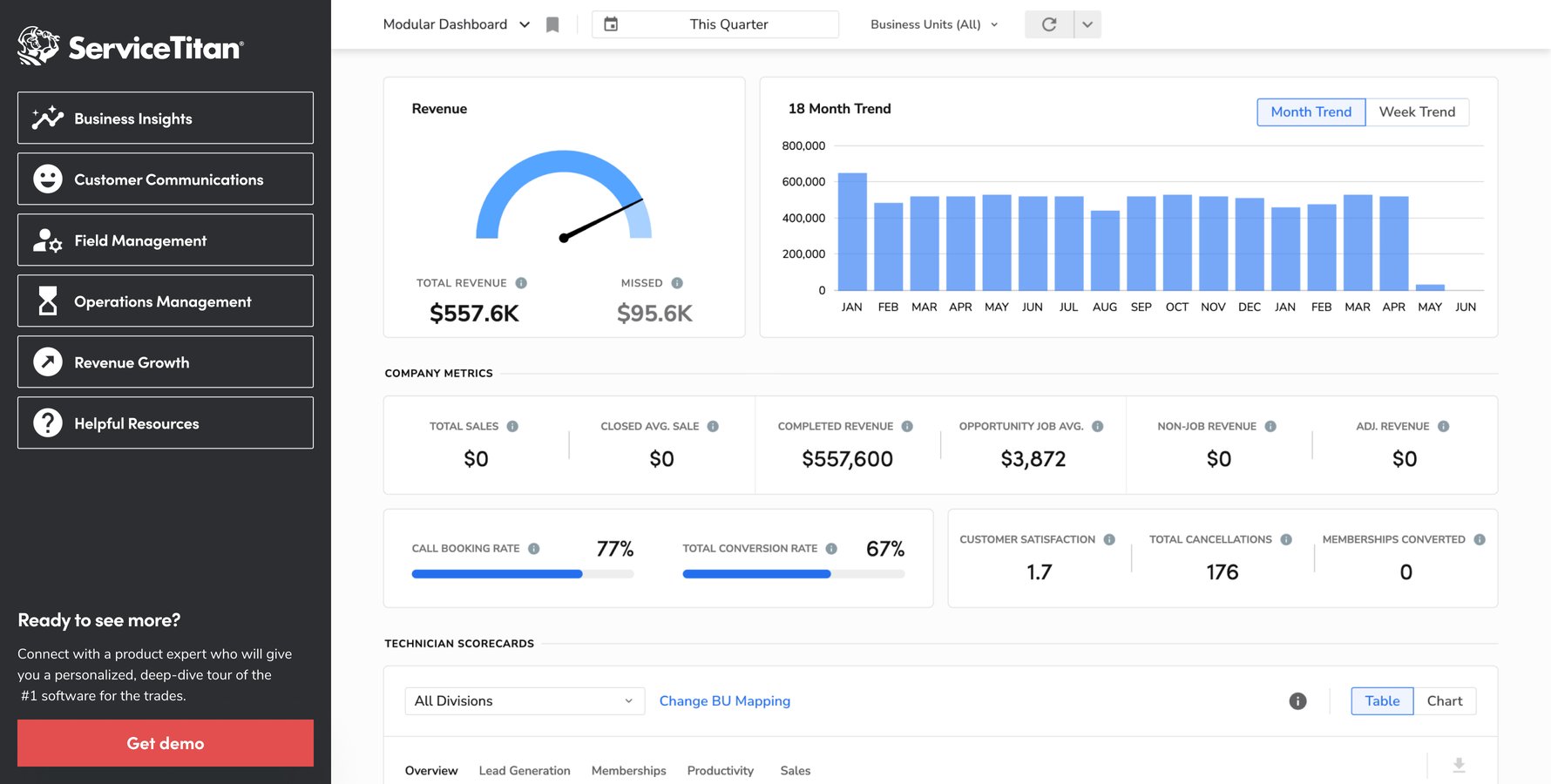This screenshot has height=784, width=1551.
Task: Click the download icon in scorecards table
Action: [1459, 766]
